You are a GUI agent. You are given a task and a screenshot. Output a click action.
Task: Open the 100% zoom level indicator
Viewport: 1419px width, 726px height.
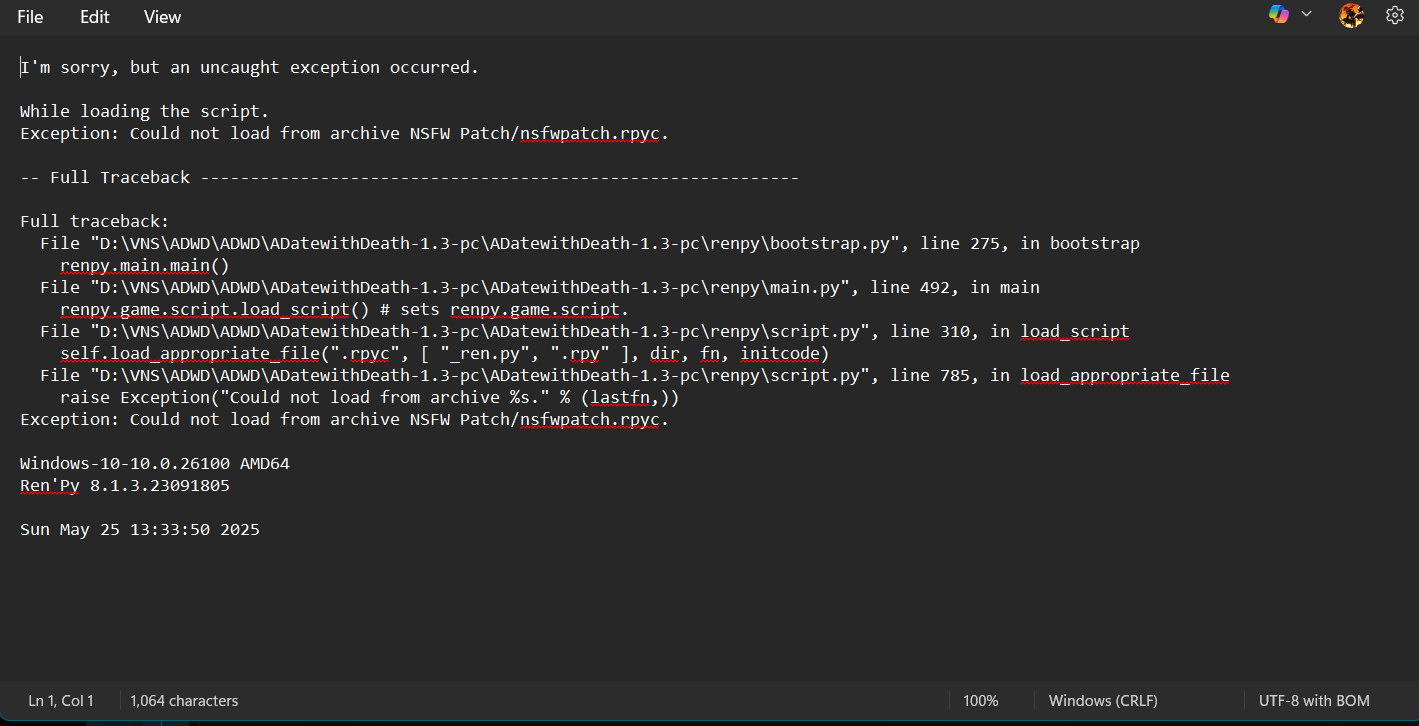point(980,701)
